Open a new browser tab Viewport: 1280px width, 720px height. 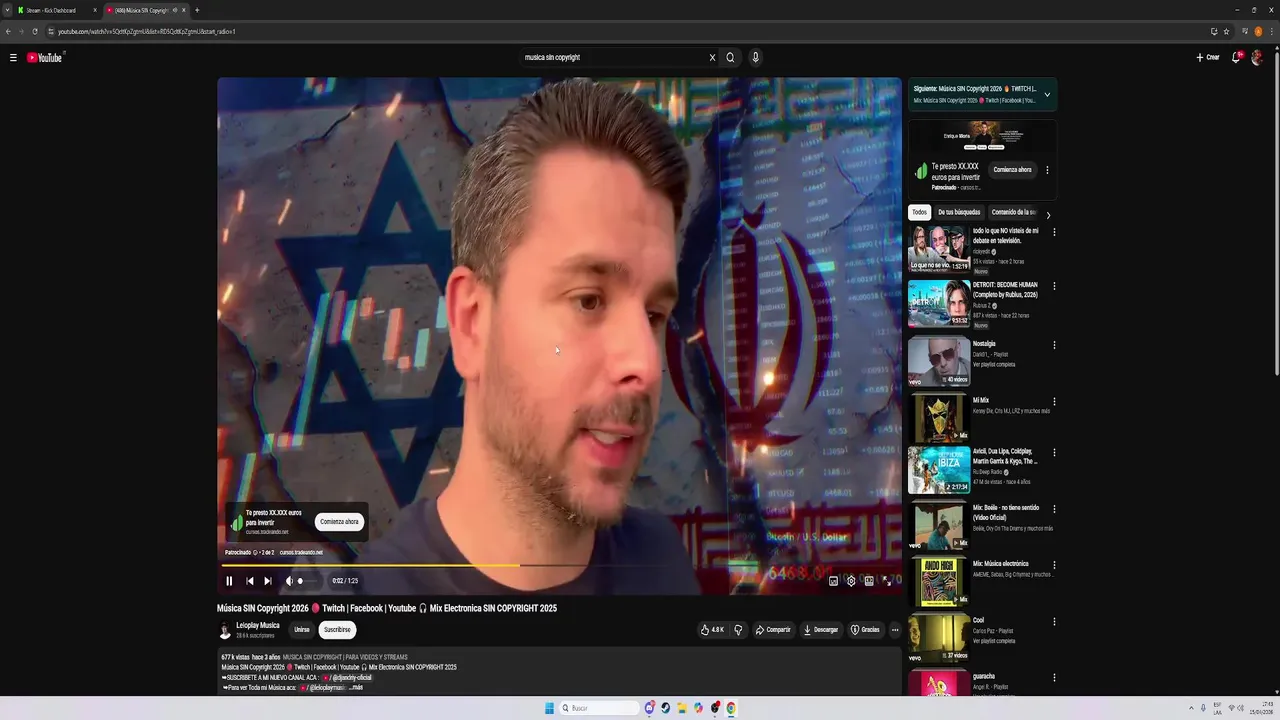pos(197,10)
